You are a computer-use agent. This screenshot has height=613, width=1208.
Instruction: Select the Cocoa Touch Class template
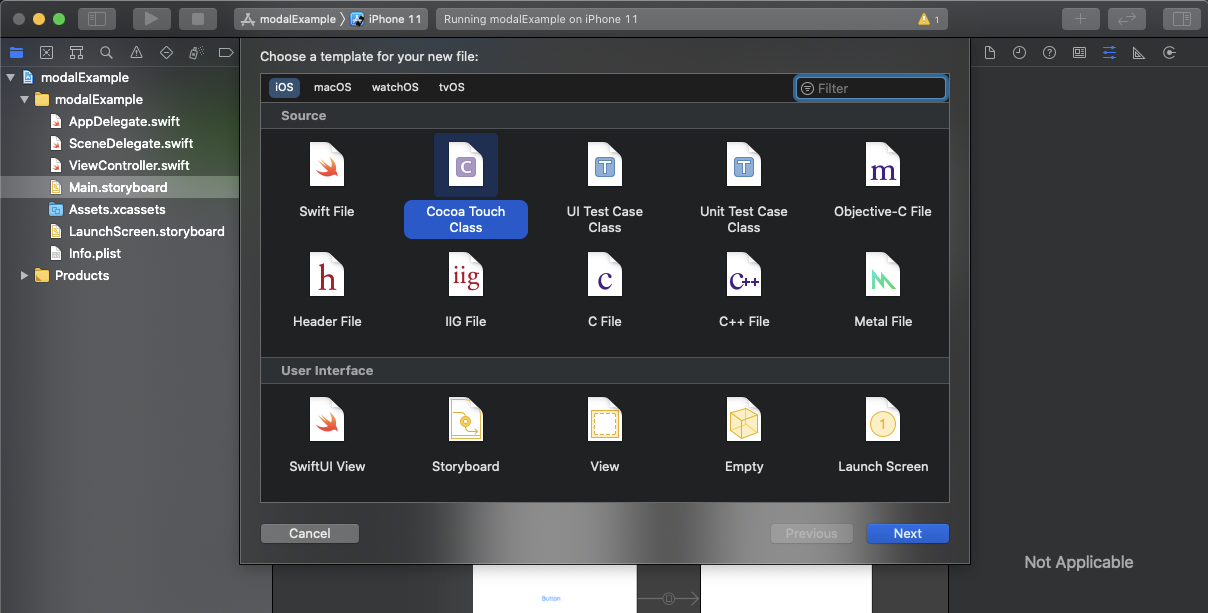click(466, 185)
